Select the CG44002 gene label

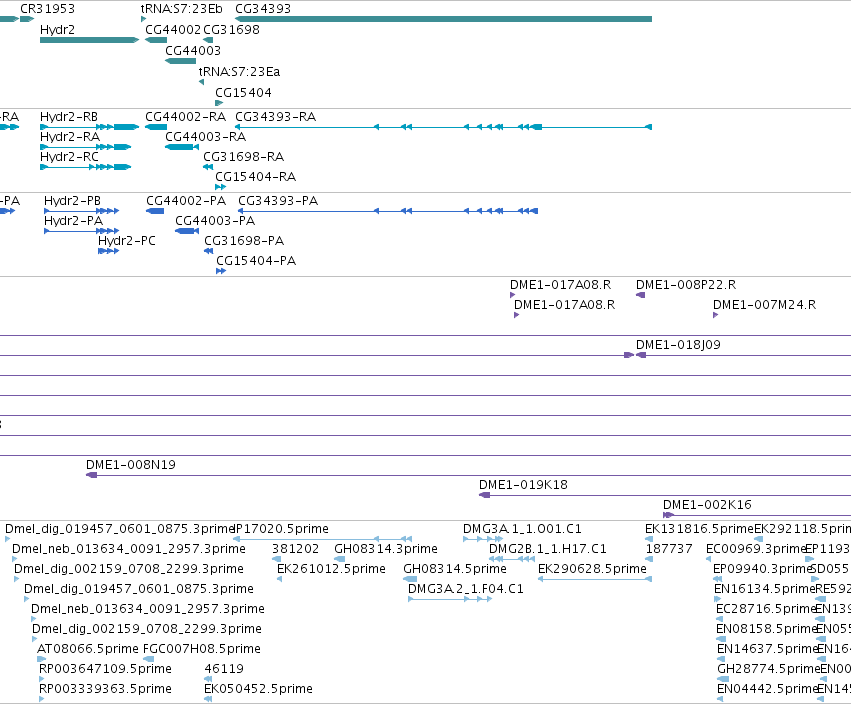click(173, 30)
